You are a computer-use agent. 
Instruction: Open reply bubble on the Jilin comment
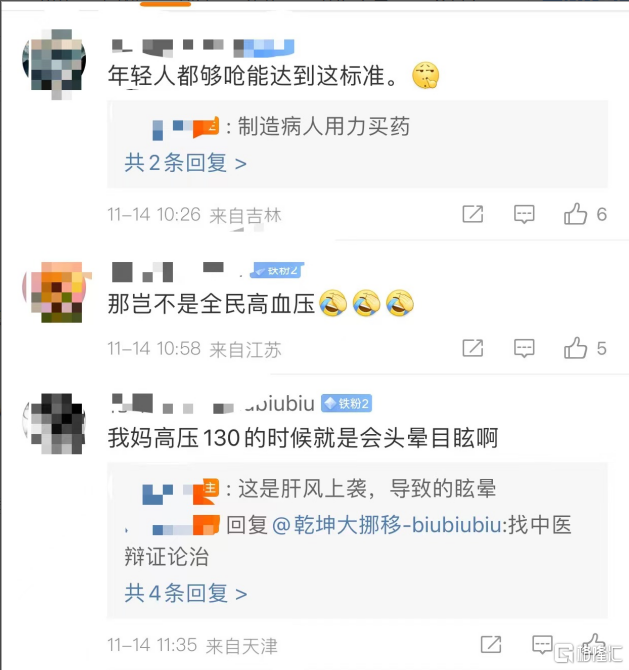pyautogui.click(x=524, y=214)
